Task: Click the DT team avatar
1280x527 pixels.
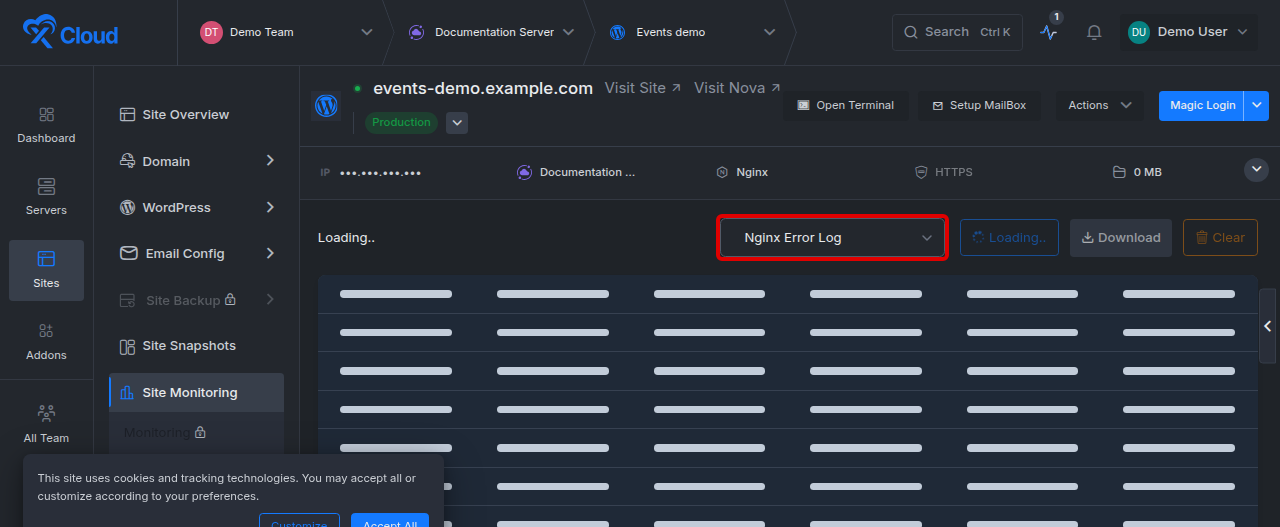Action: 211,32
